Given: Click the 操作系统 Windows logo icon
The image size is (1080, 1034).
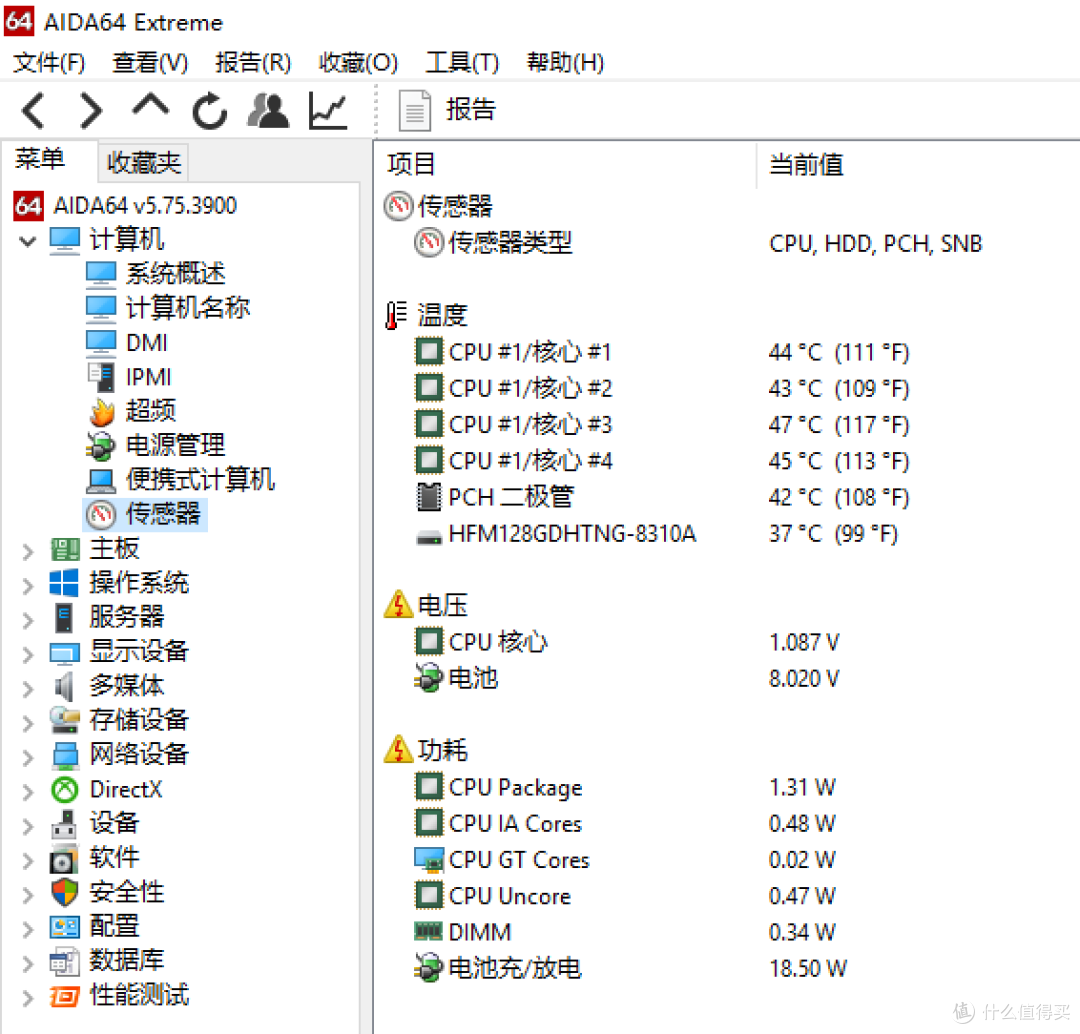Looking at the screenshot, I should (64, 583).
